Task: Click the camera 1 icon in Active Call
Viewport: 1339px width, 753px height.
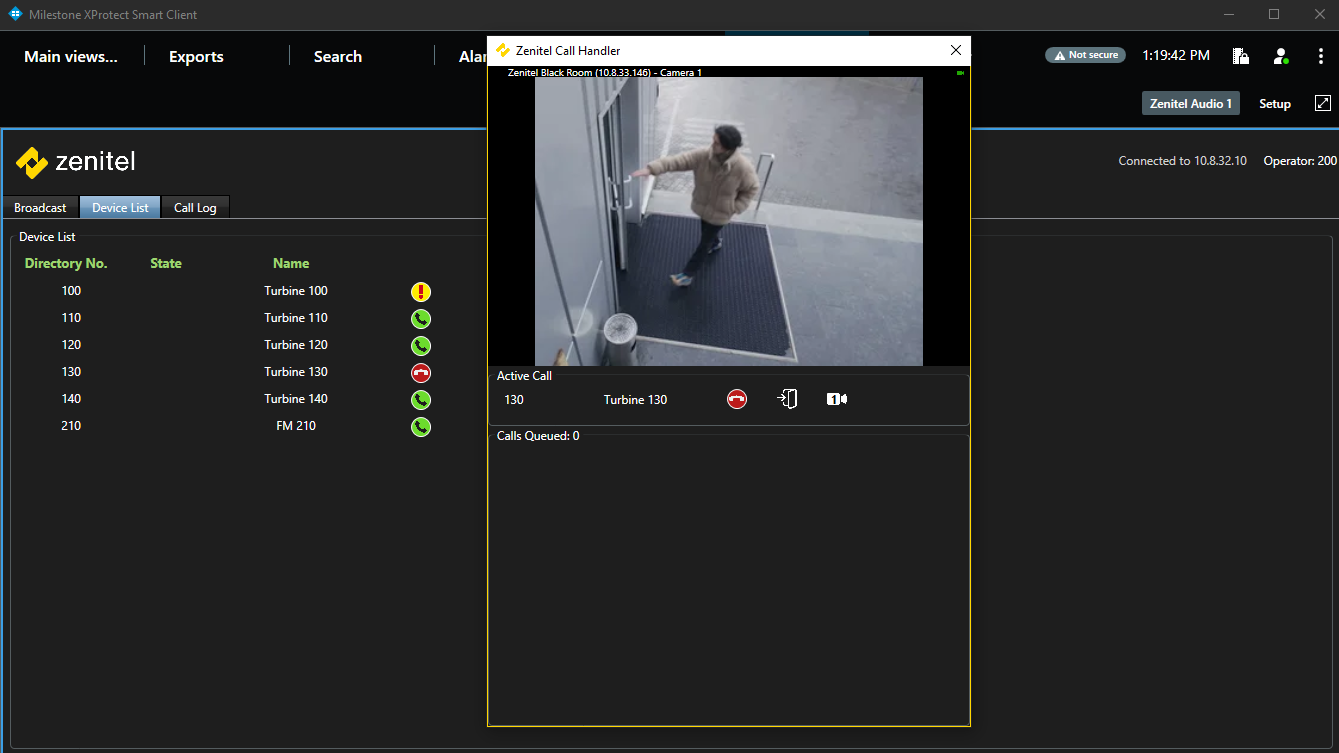Action: [837, 399]
